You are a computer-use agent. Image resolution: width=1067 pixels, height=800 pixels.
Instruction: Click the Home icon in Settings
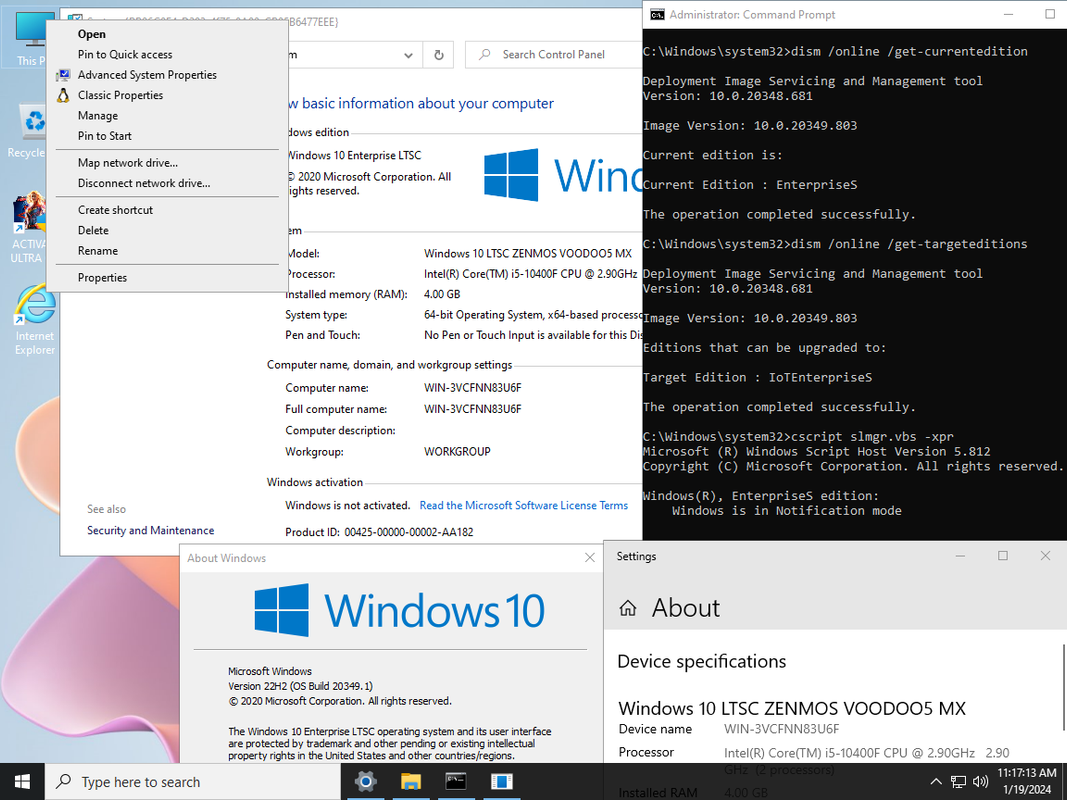click(627, 608)
